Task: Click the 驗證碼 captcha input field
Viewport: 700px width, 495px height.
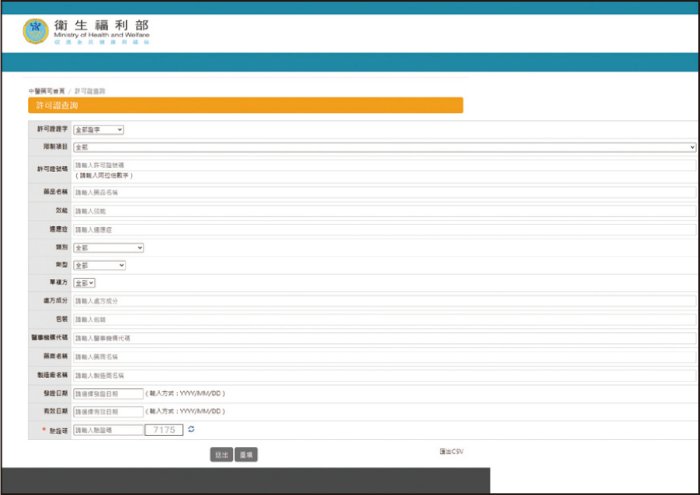Action: pos(108,429)
